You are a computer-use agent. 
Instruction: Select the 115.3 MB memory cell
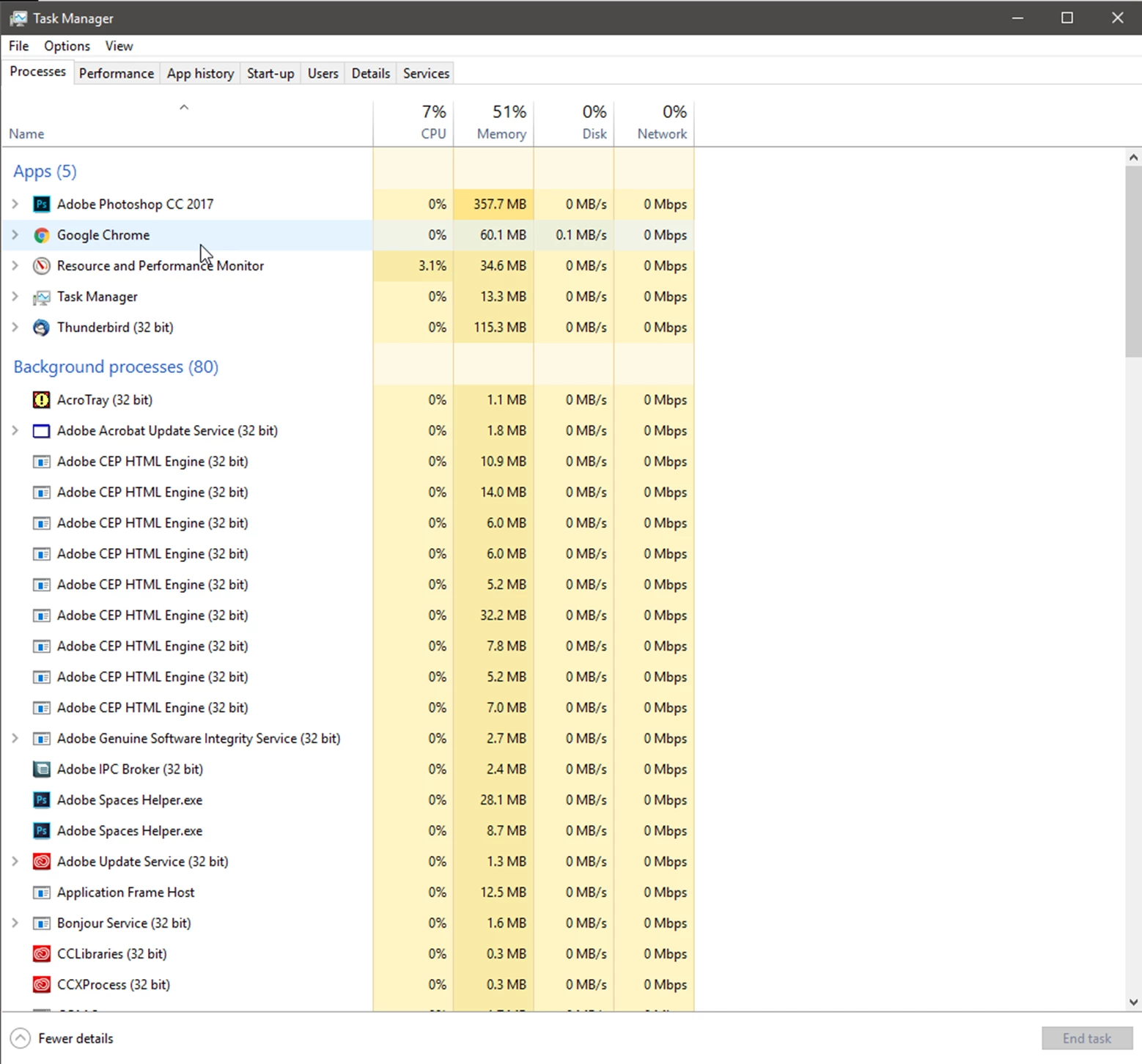494,328
